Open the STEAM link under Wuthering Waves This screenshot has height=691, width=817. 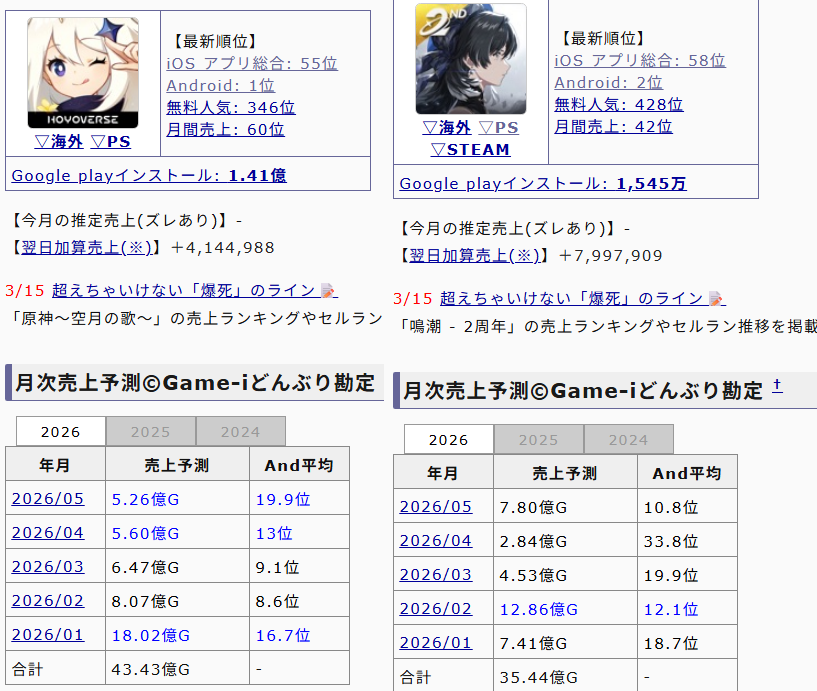(x=471, y=150)
